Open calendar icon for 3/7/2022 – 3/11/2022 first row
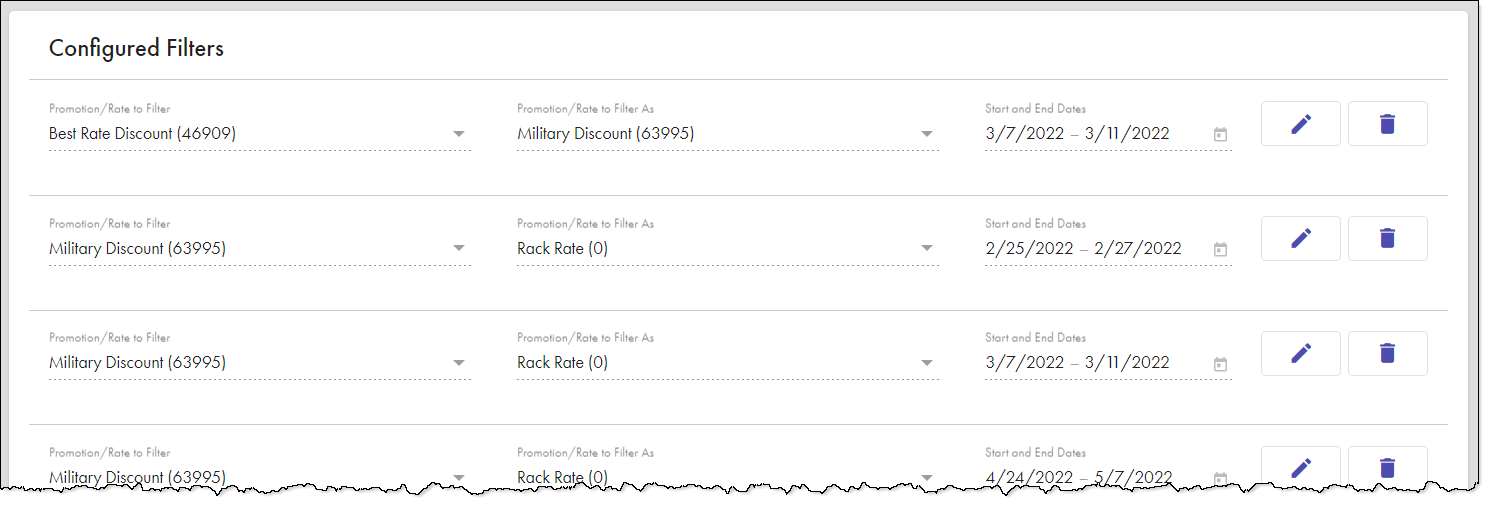This screenshot has height=505, width=1486. pos(1220,134)
